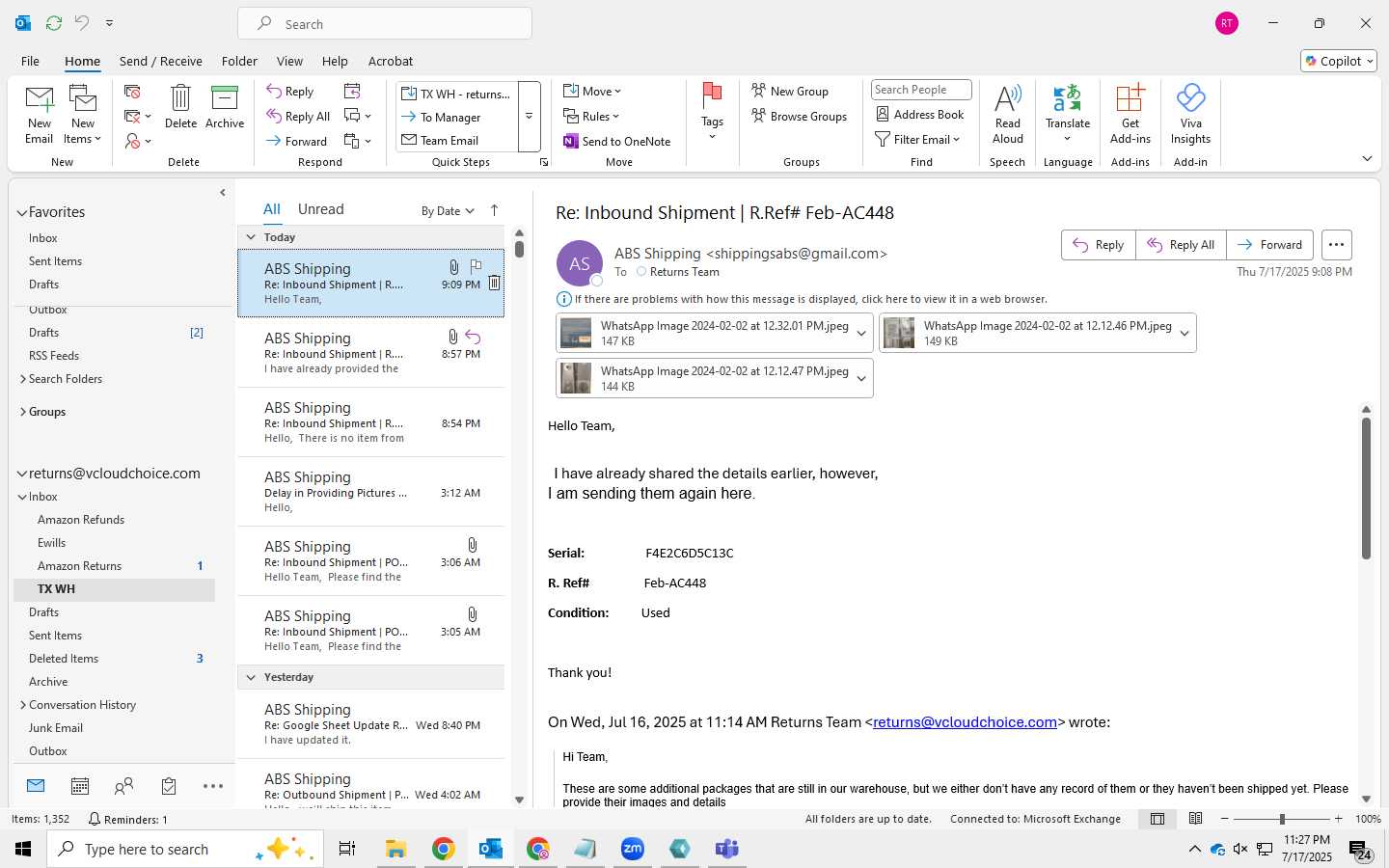1389x868 pixels.
Task: Open the 12.12.46 PM jpeg attachment thumbnail
Action: pyautogui.click(x=899, y=333)
